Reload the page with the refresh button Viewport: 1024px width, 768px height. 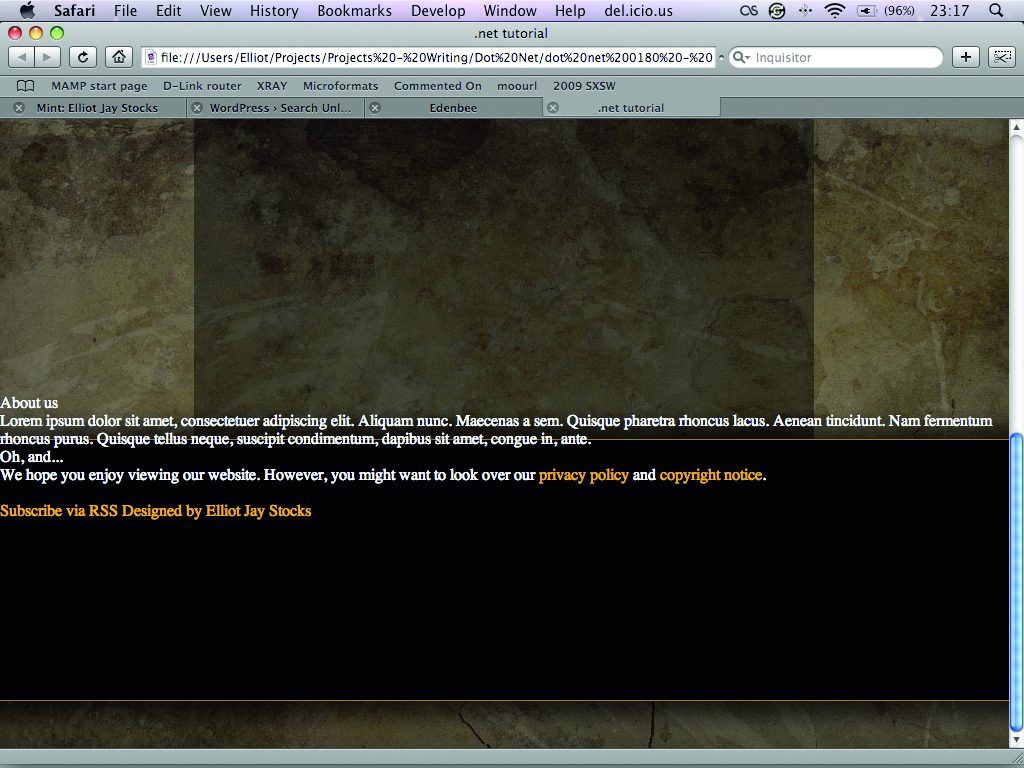click(83, 57)
